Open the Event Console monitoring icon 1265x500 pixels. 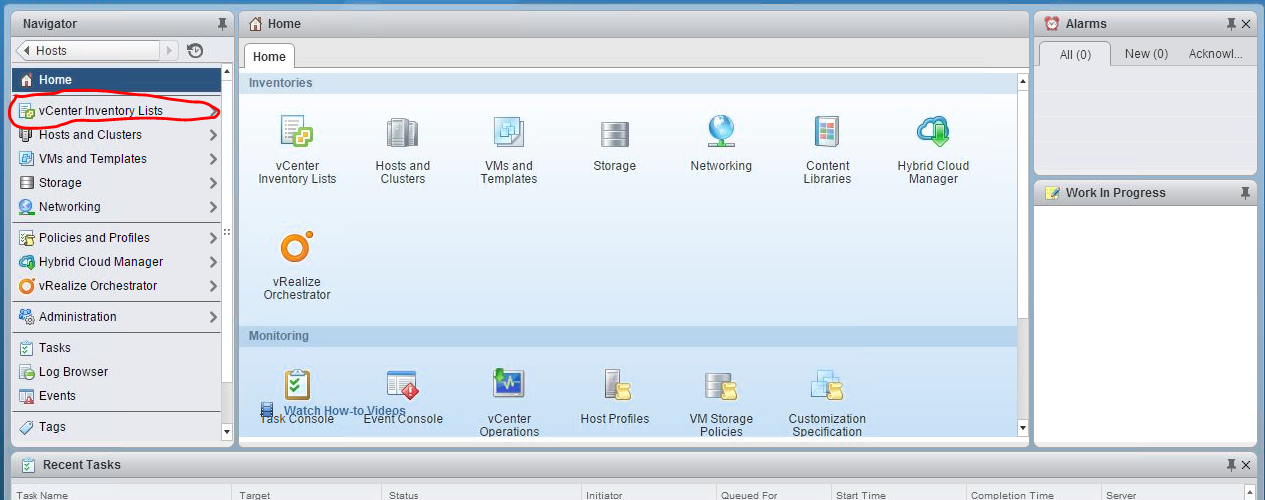pyautogui.click(x=403, y=384)
